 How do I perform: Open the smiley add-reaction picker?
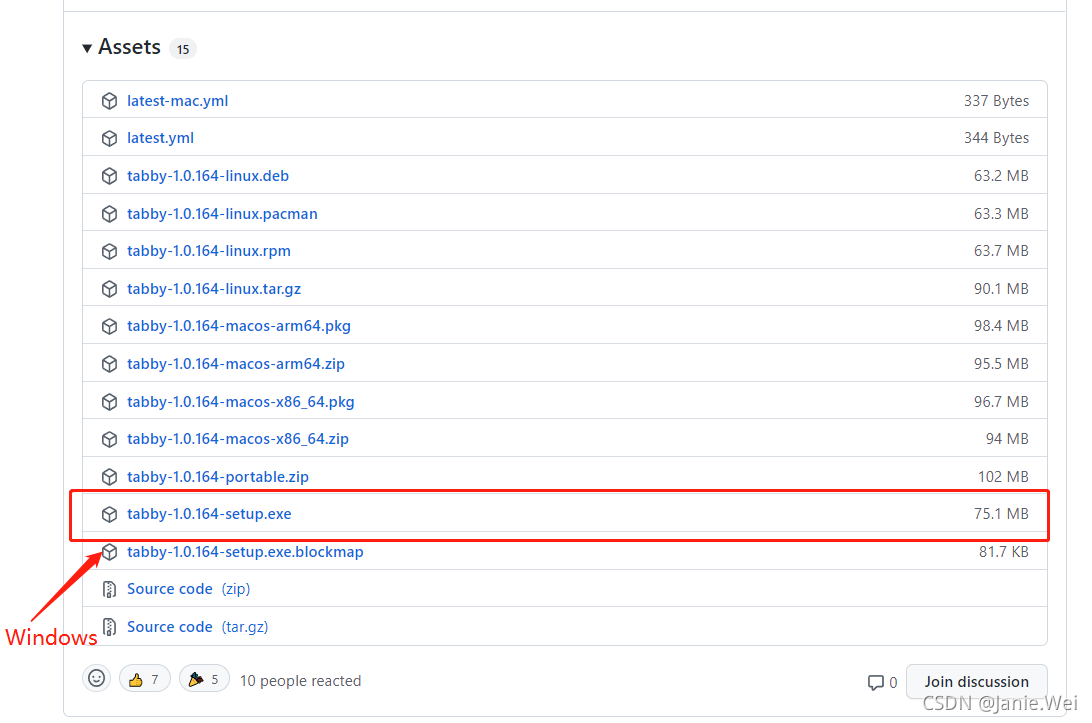tap(97, 678)
